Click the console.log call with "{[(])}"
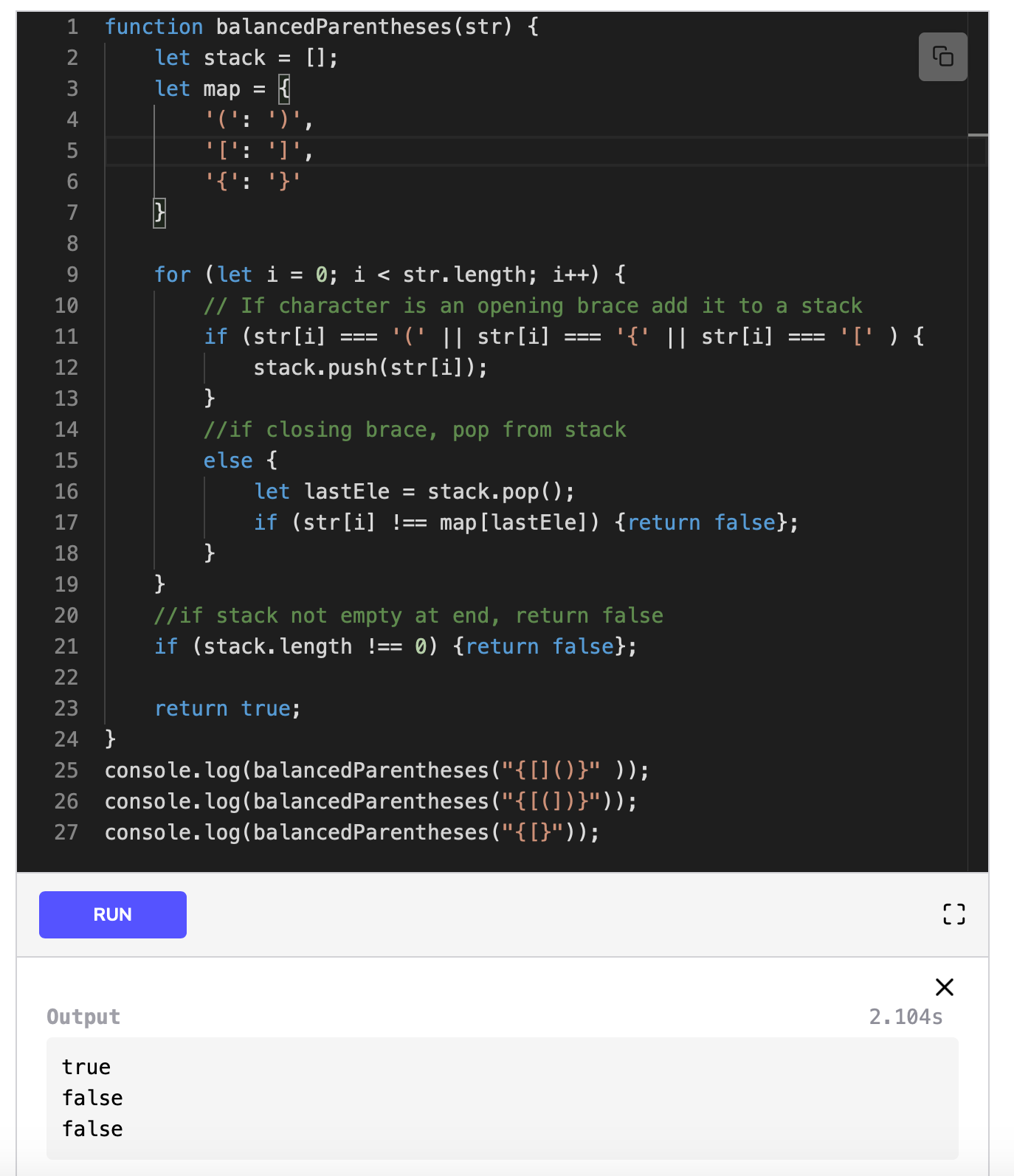Viewport: 1014px width, 1176px height. 370,801
